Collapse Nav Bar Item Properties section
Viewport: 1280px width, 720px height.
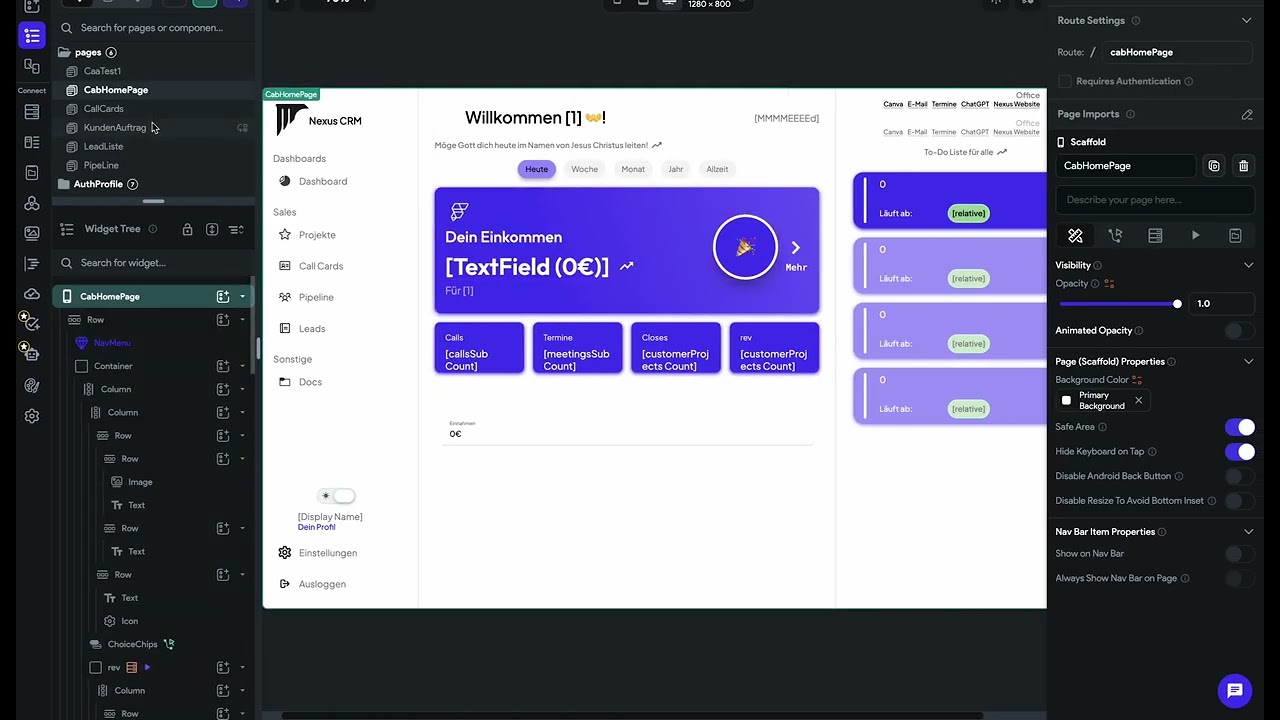pos(1248,532)
